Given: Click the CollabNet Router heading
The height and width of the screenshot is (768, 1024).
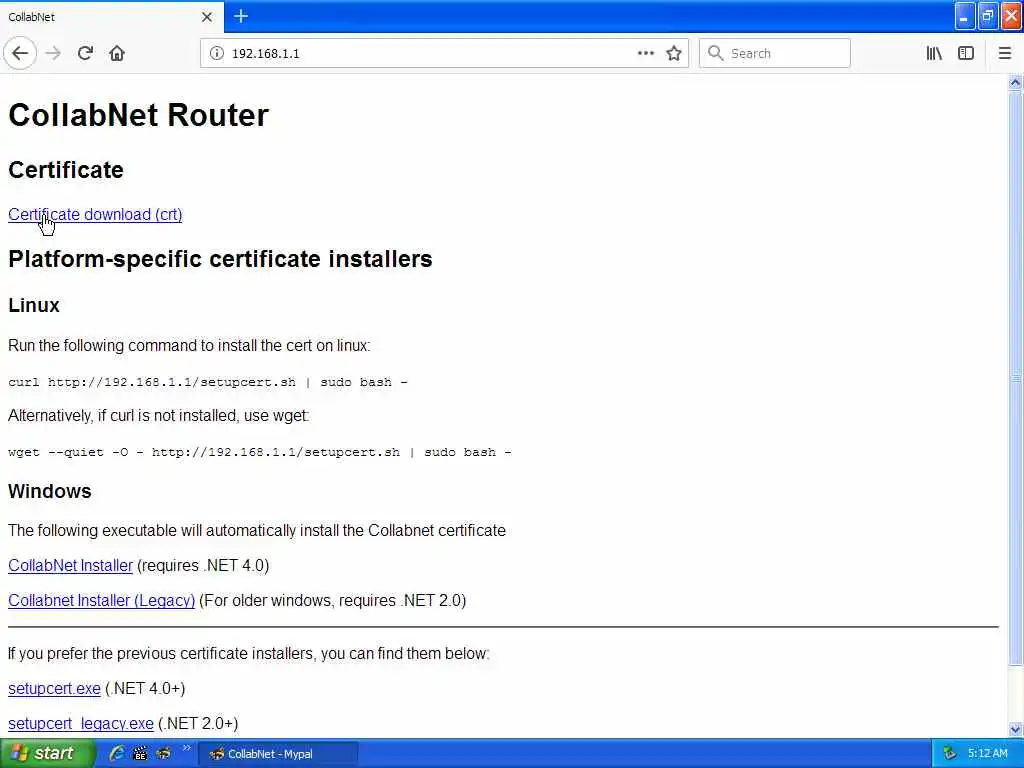Looking at the screenshot, I should tap(138, 115).
